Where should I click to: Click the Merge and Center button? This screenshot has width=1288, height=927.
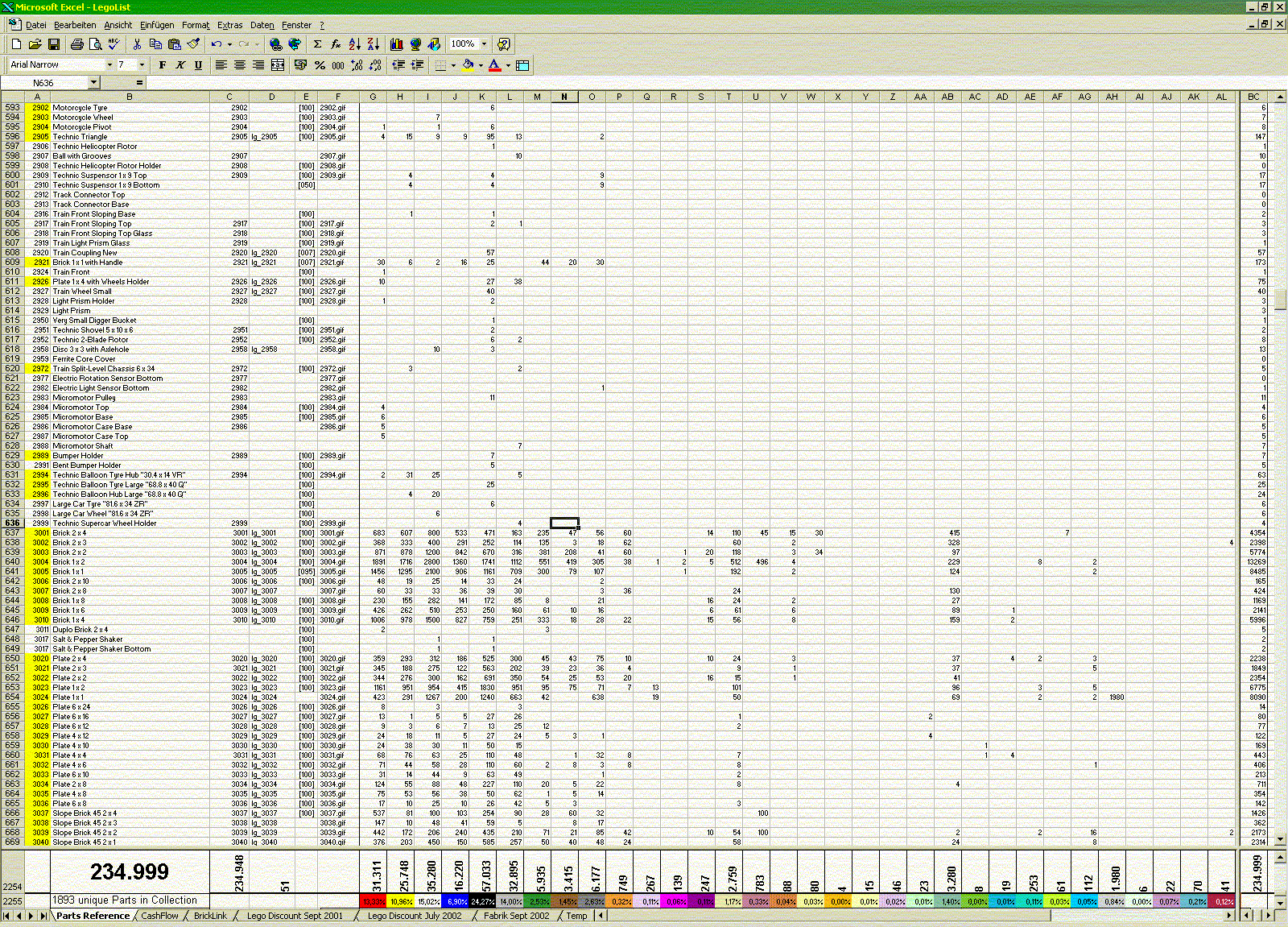pos(278,65)
